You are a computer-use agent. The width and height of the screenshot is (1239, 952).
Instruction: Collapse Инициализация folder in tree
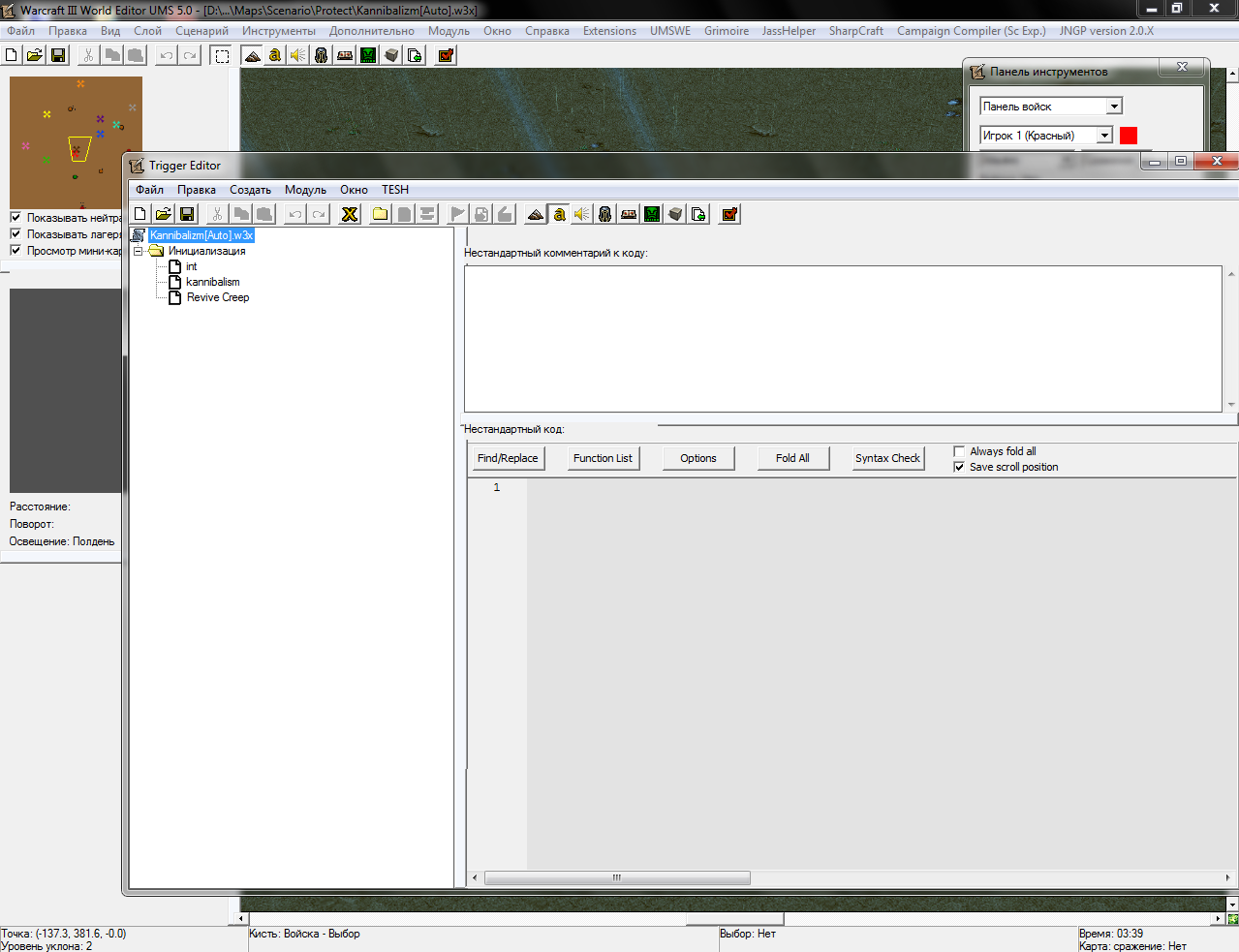(138, 251)
